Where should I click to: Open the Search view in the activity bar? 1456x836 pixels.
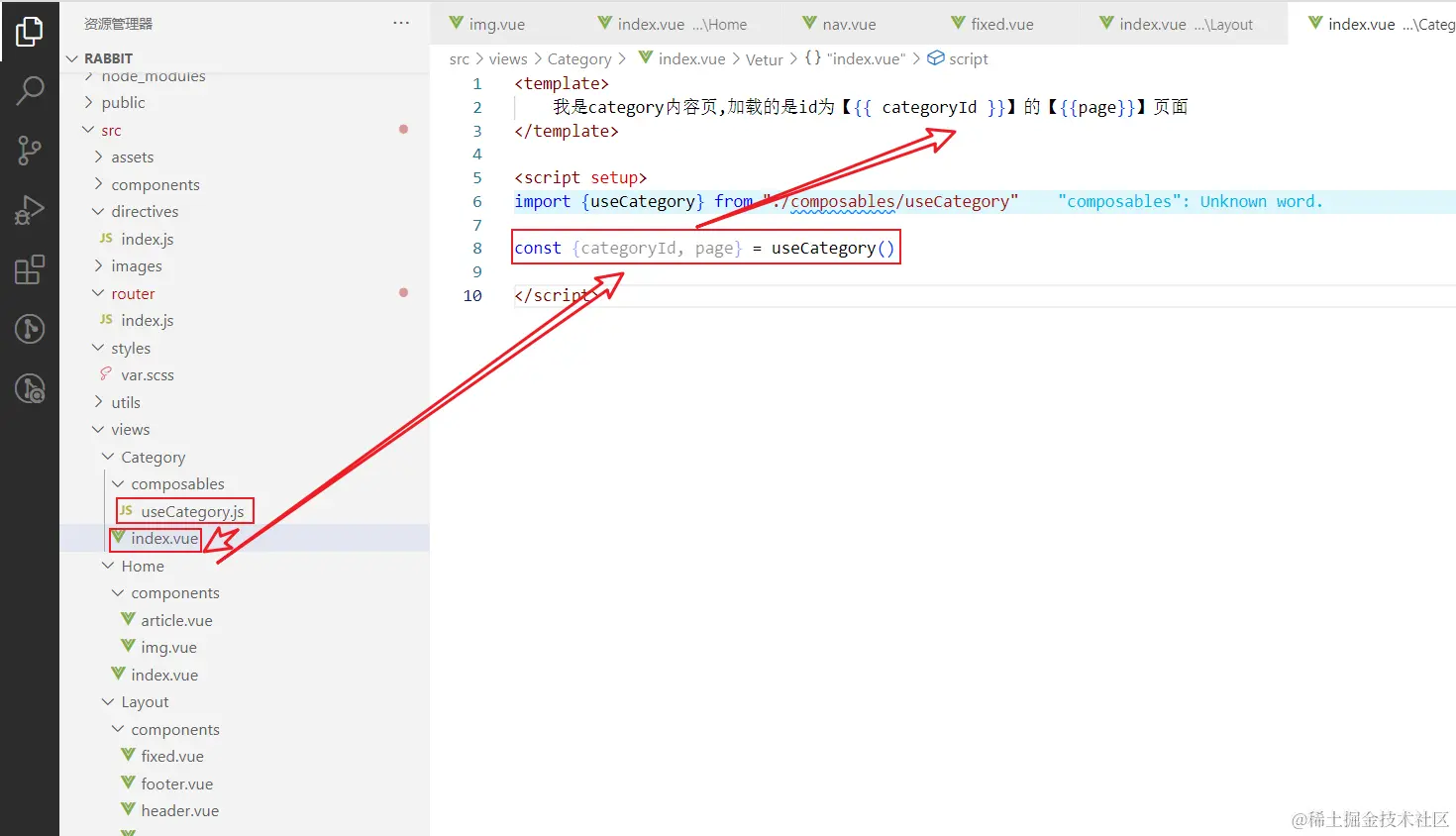(30, 91)
